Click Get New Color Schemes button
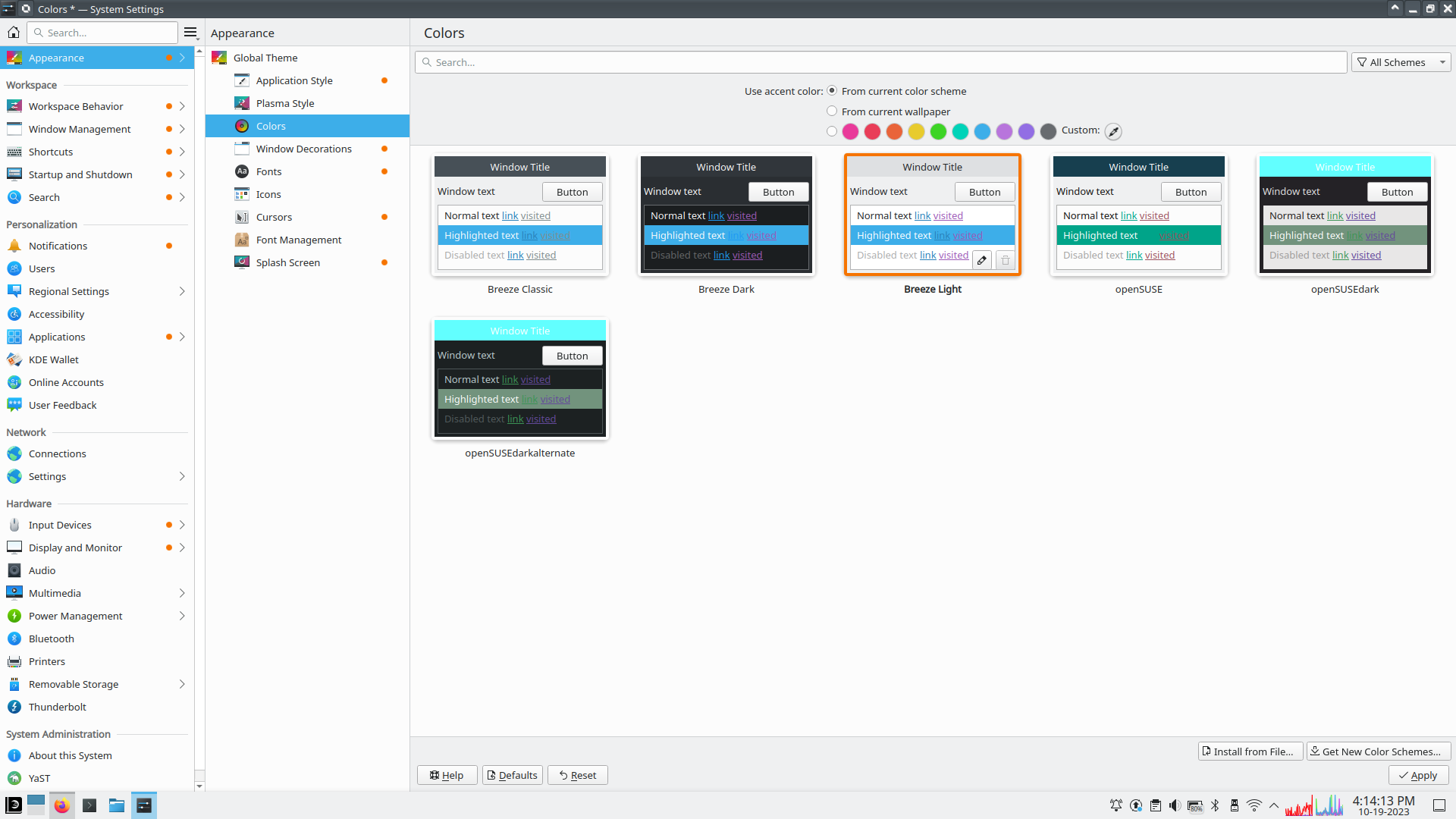This screenshot has height=819, width=1456. coord(1379,752)
